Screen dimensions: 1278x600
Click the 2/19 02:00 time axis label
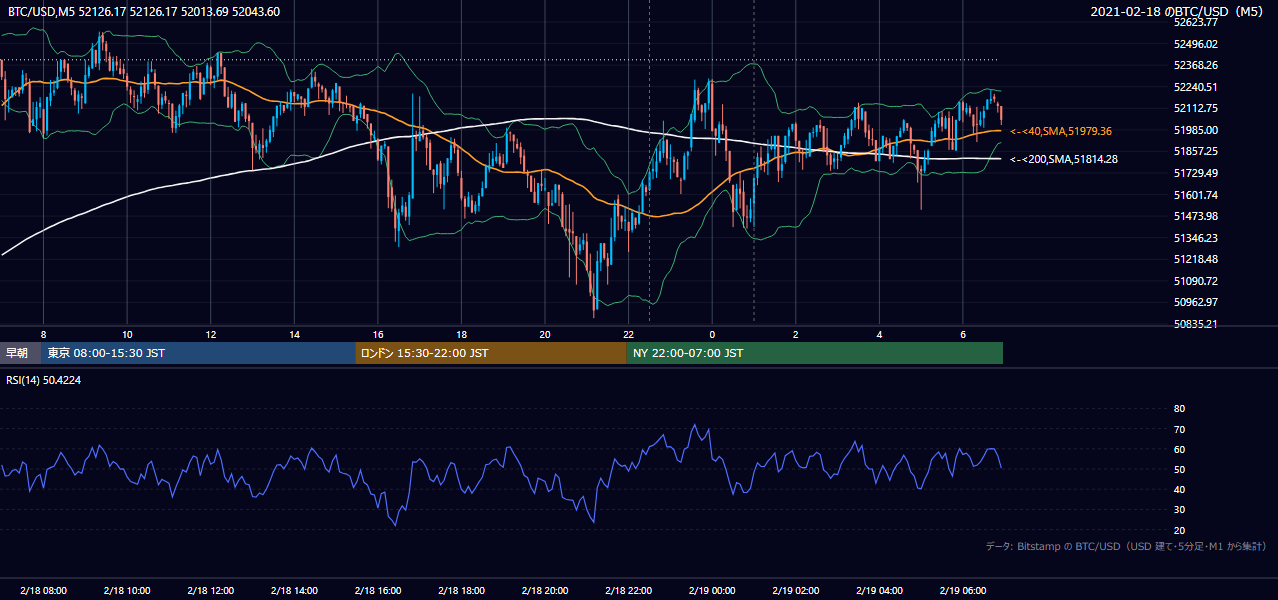coord(795,591)
